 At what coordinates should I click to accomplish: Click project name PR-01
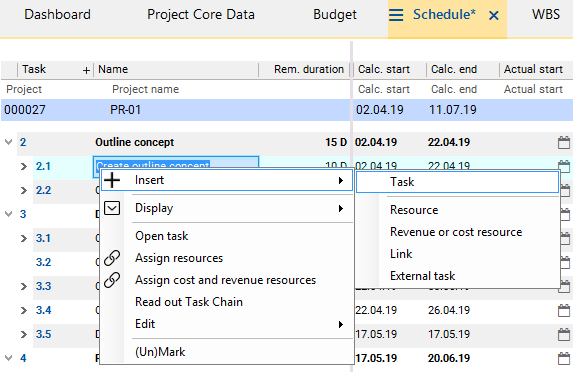pos(125,110)
